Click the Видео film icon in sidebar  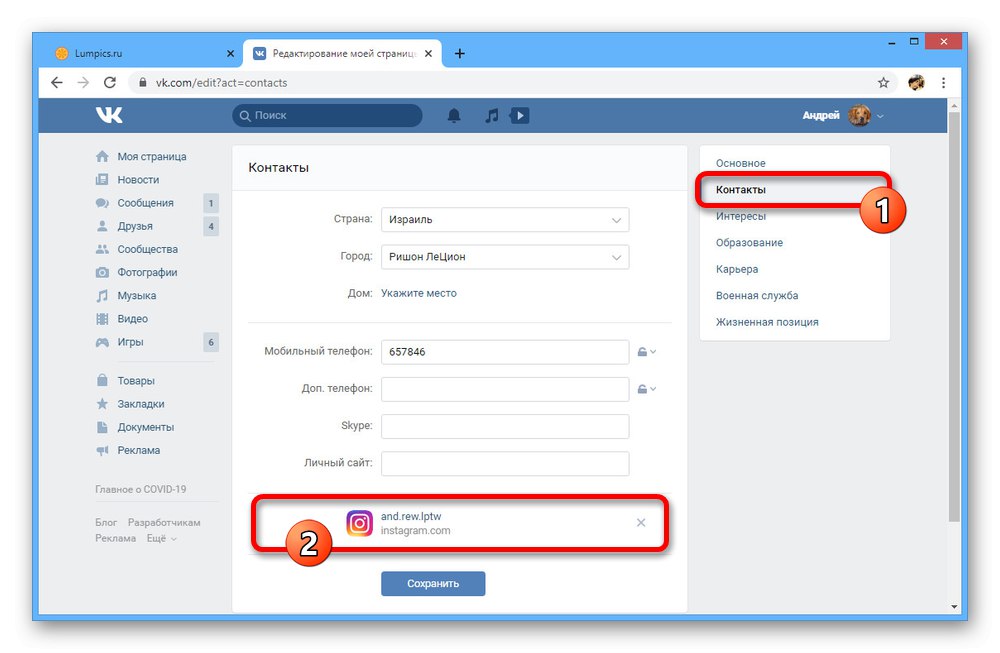click(102, 319)
